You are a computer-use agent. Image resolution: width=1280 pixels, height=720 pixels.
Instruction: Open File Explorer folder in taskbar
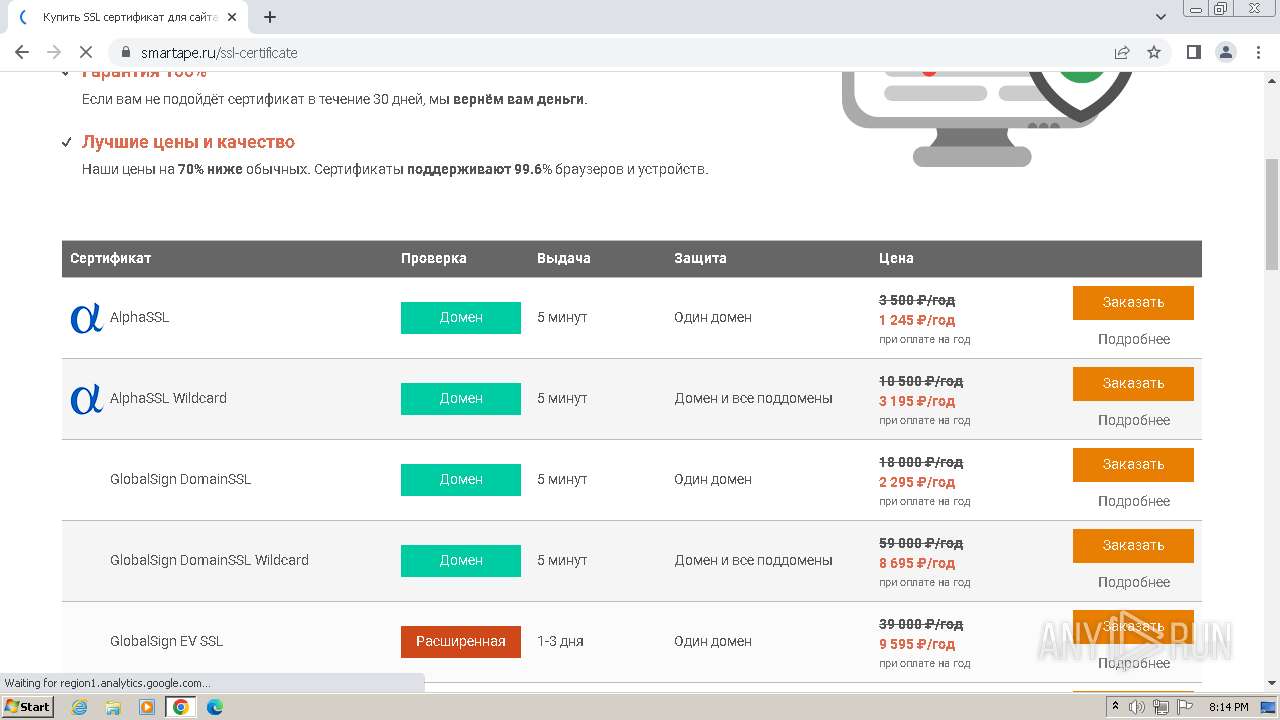pyautogui.click(x=113, y=707)
